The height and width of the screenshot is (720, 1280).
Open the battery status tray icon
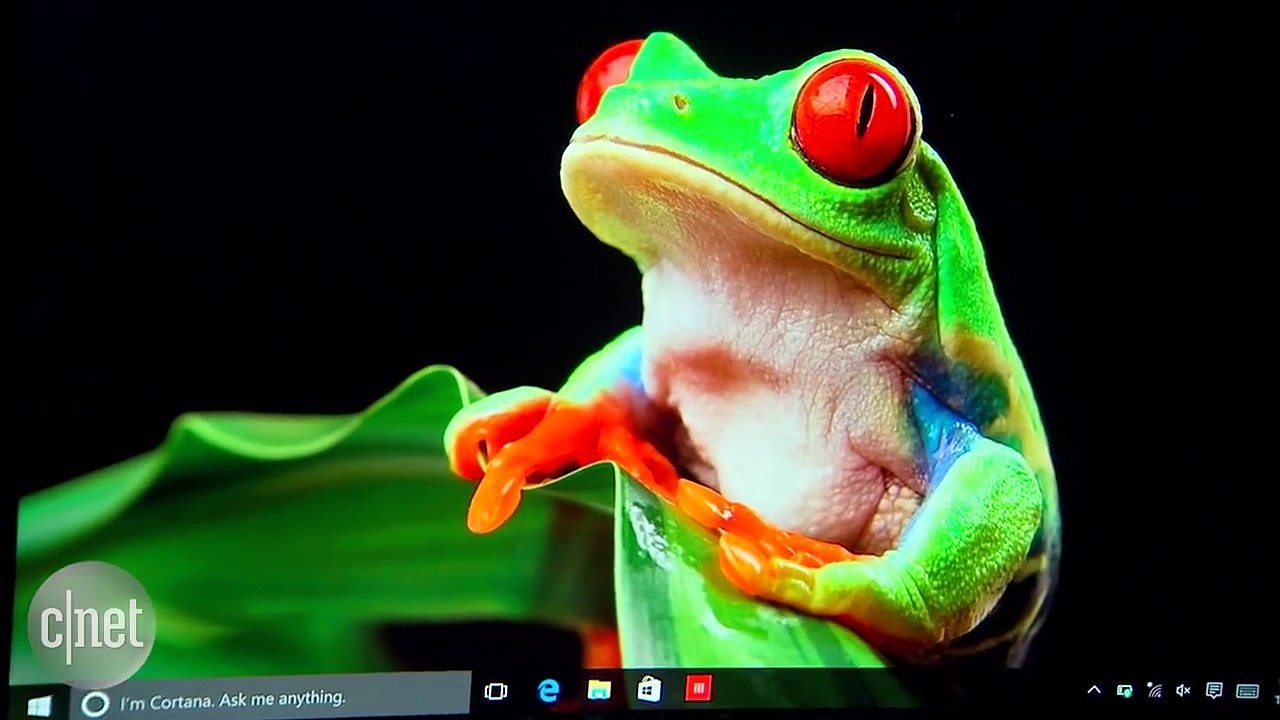[1124, 690]
